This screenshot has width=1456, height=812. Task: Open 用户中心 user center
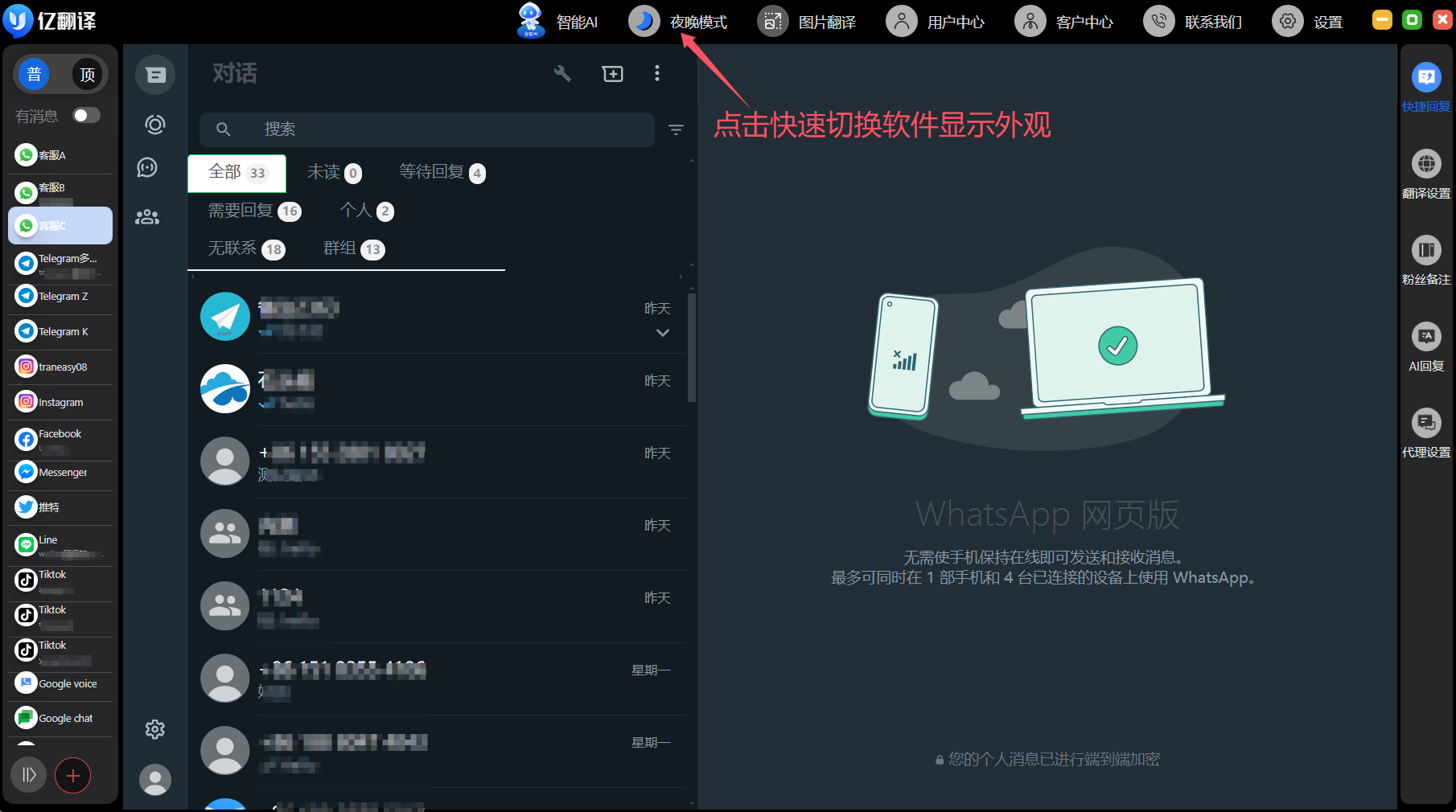pos(936,22)
